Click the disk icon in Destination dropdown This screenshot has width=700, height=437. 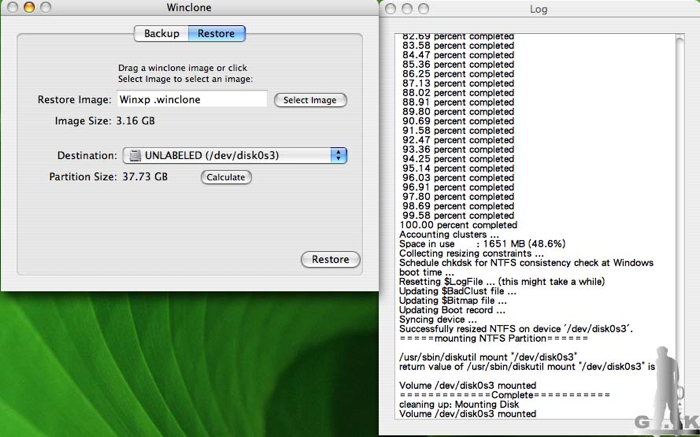(x=135, y=155)
